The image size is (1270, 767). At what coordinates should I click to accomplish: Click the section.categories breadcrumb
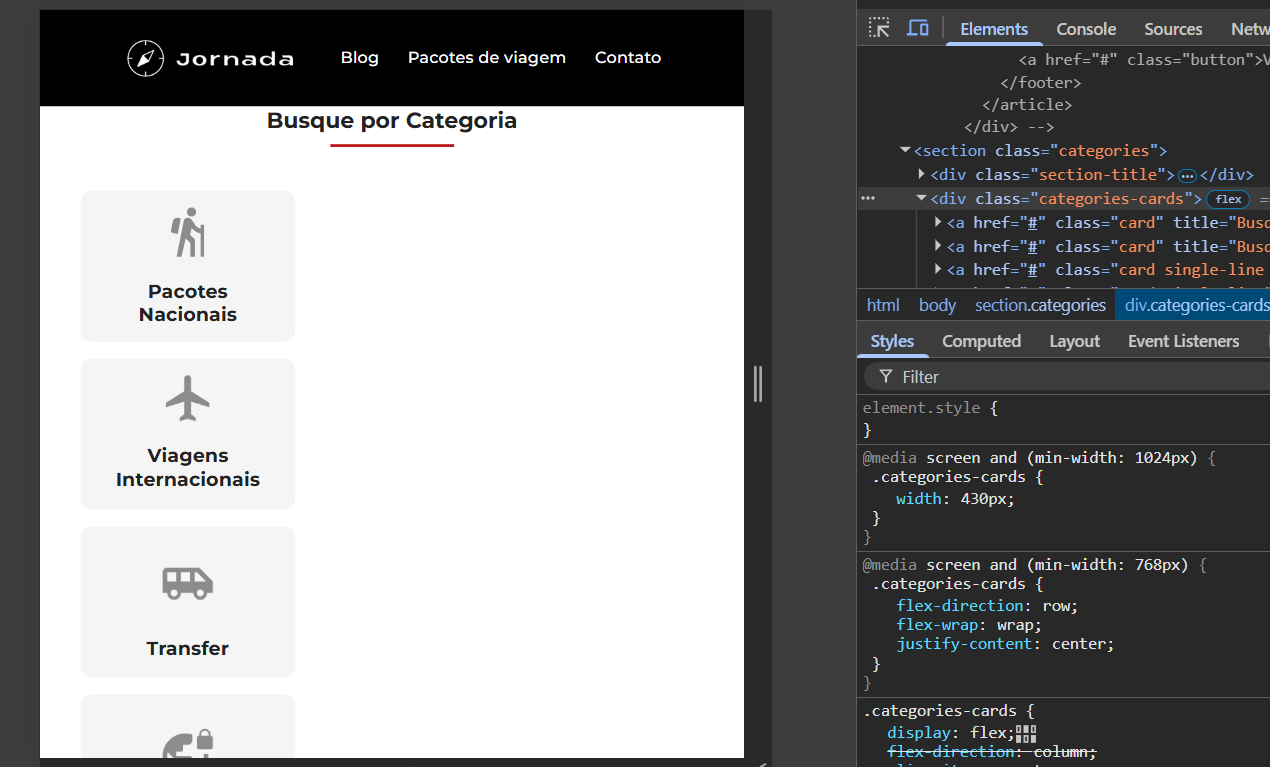[x=1040, y=305]
